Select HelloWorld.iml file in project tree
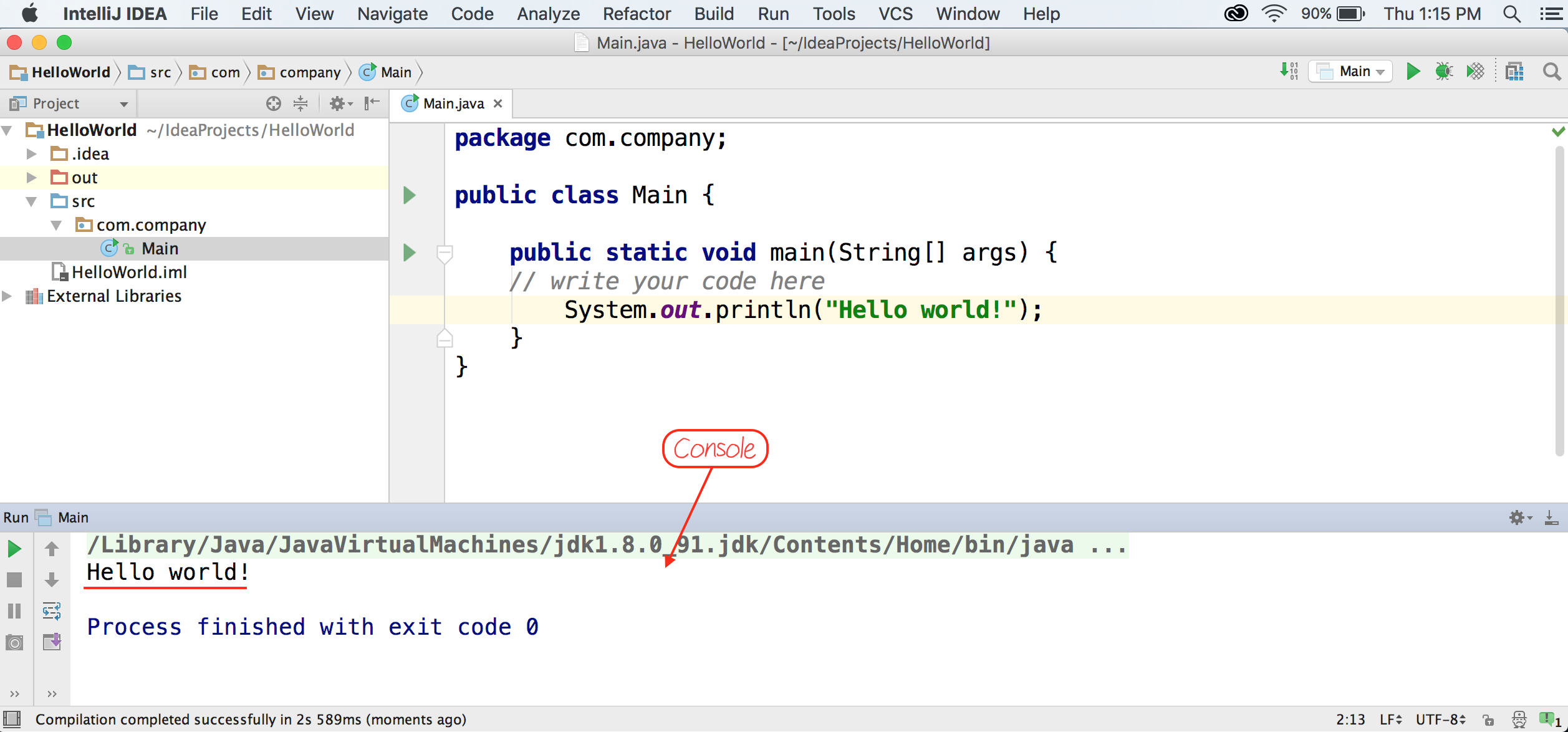Image resolution: width=1568 pixels, height=732 pixels. click(128, 272)
